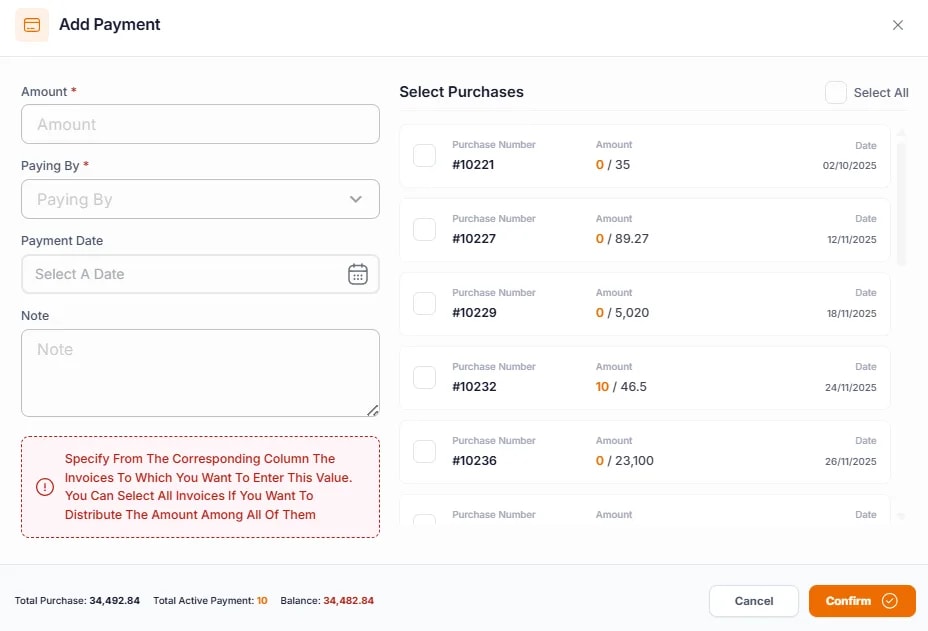Expand the Paying By dropdown chevron
Viewport: 928px width, 631px height.
click(x=356, y=199)
